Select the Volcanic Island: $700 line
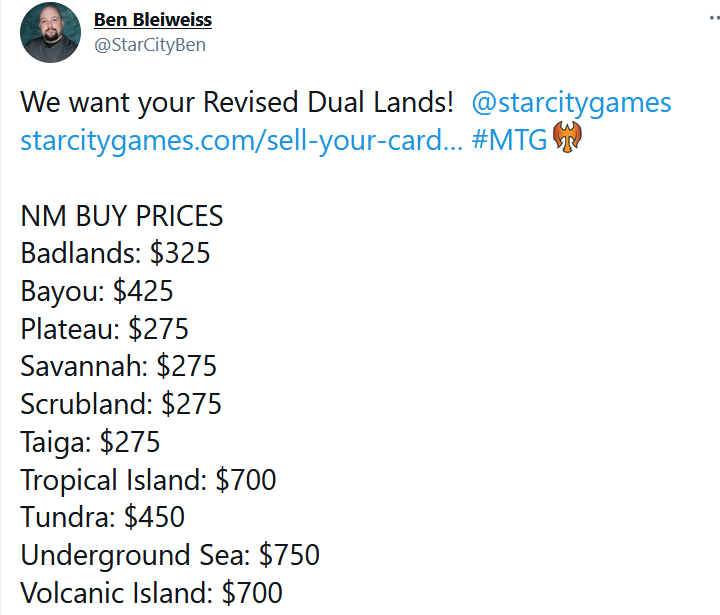The width and height of the screenshot is (720, 615). (151, 592)
